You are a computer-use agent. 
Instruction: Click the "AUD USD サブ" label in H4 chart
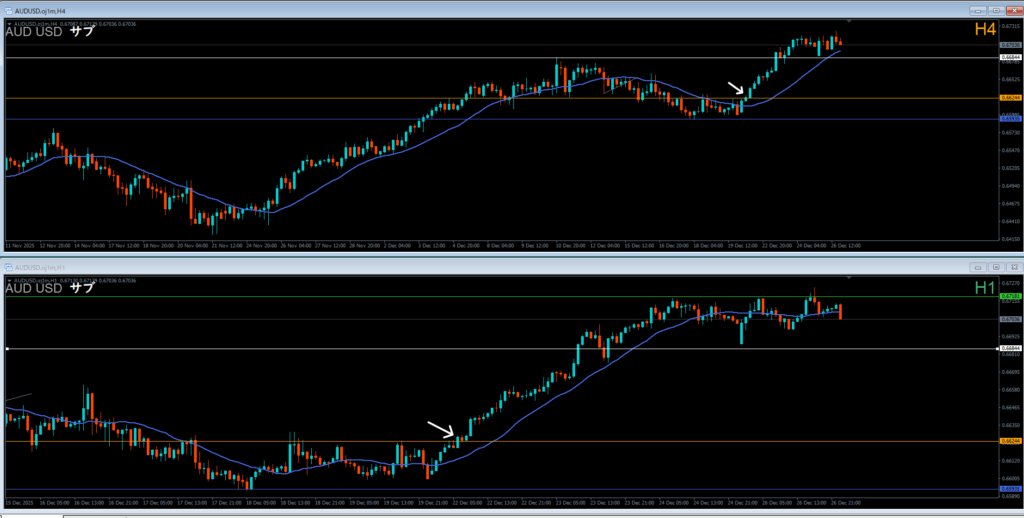click(x=50, y=31)
